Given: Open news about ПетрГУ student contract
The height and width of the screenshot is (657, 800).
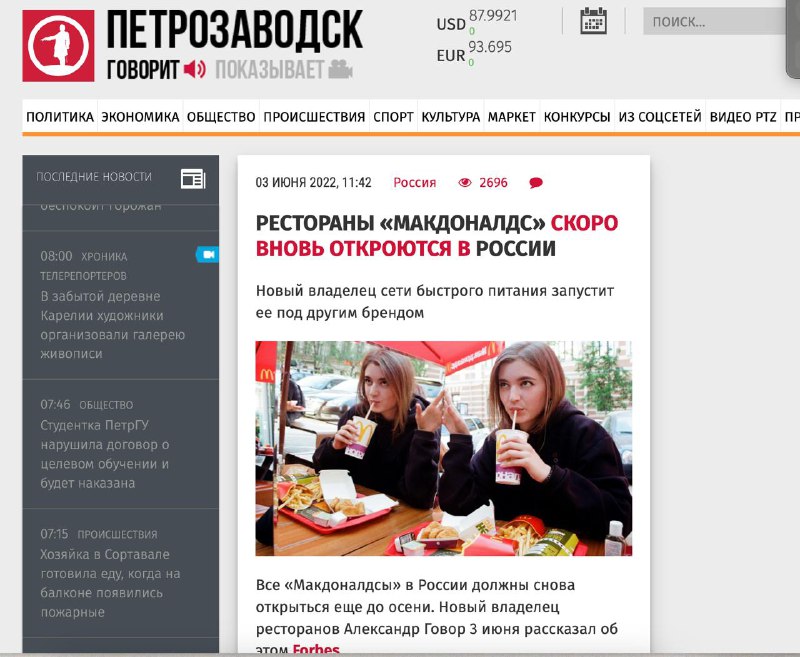Looking at the screenshot, I should 105,454.
